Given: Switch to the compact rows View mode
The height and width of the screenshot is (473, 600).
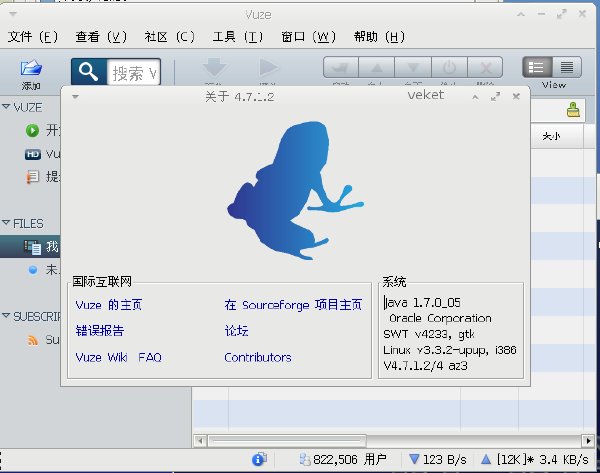Looking at the screenshot, I should (x=567, y=67).
